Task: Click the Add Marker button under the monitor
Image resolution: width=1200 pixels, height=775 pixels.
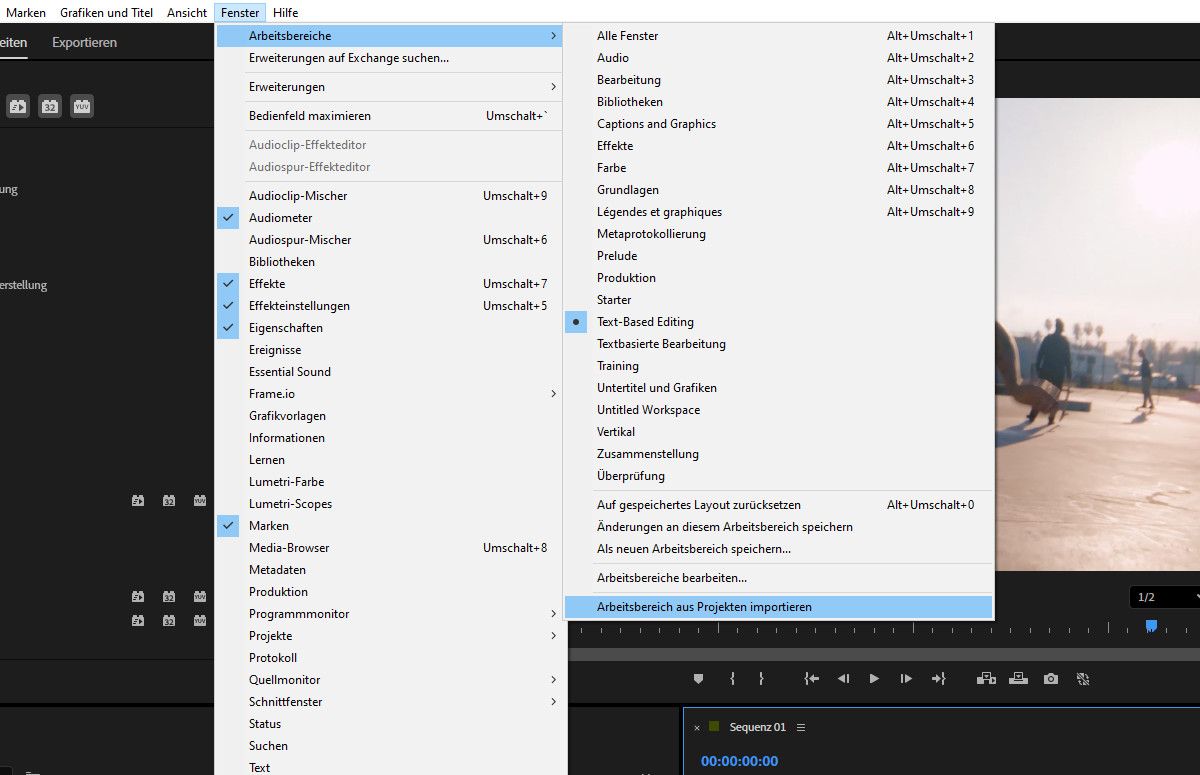Action: coord(698,678)
